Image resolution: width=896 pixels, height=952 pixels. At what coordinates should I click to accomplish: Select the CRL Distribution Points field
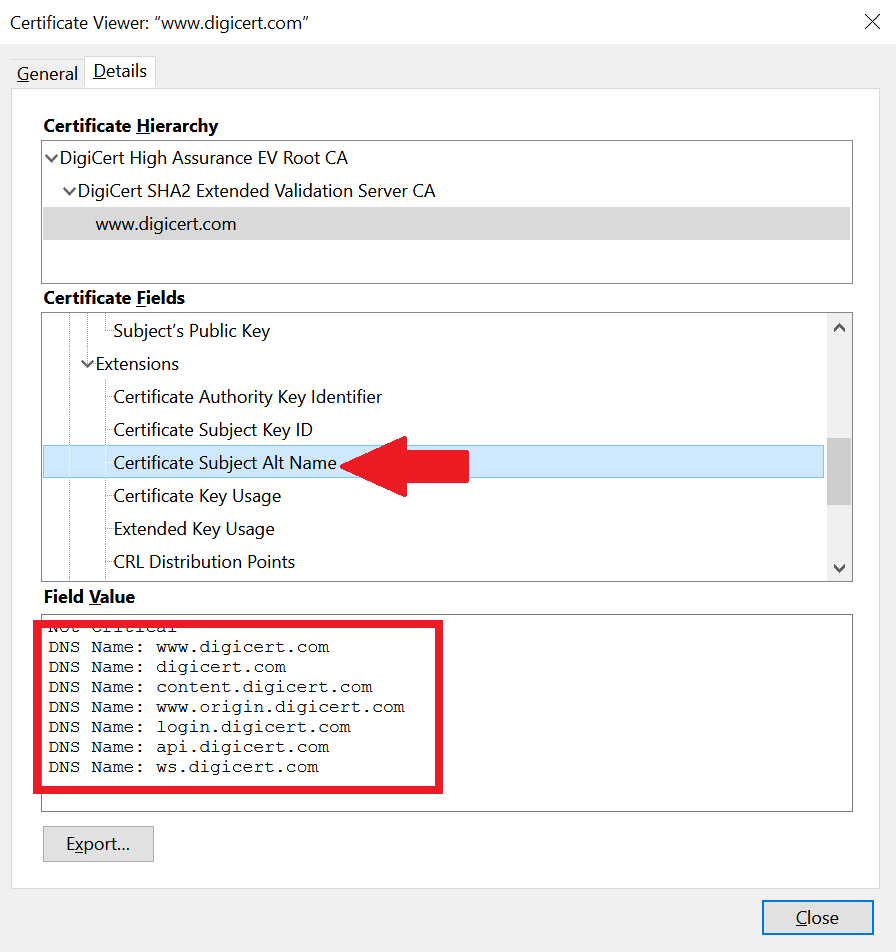(203, 561)
